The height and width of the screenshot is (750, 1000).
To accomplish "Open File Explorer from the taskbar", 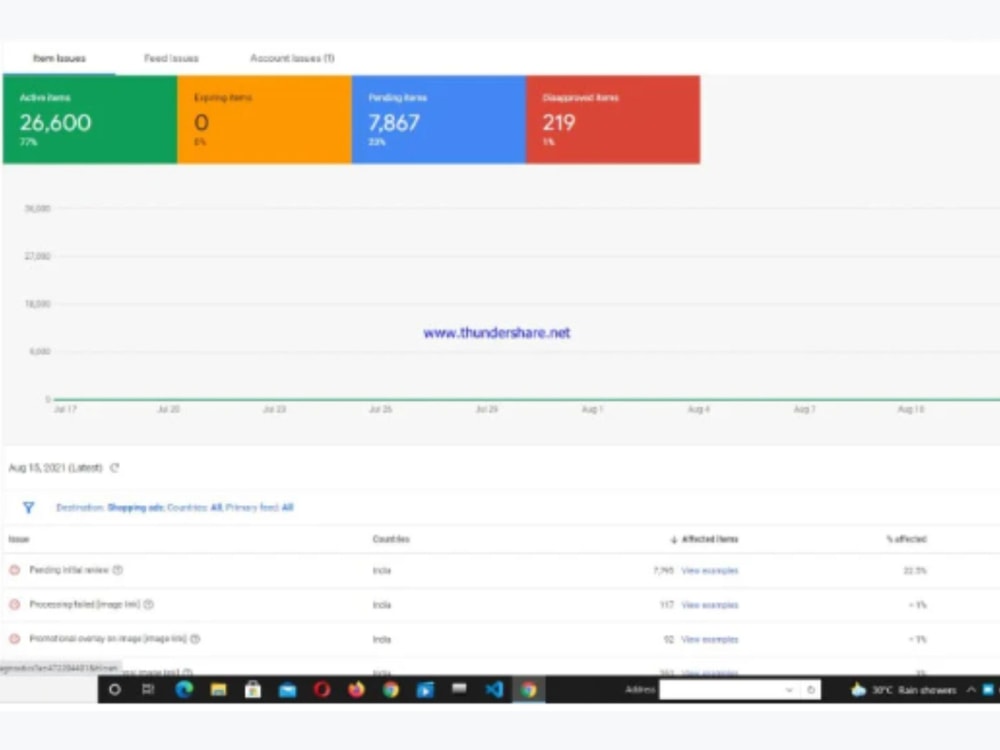I will (x=219, y=689).
